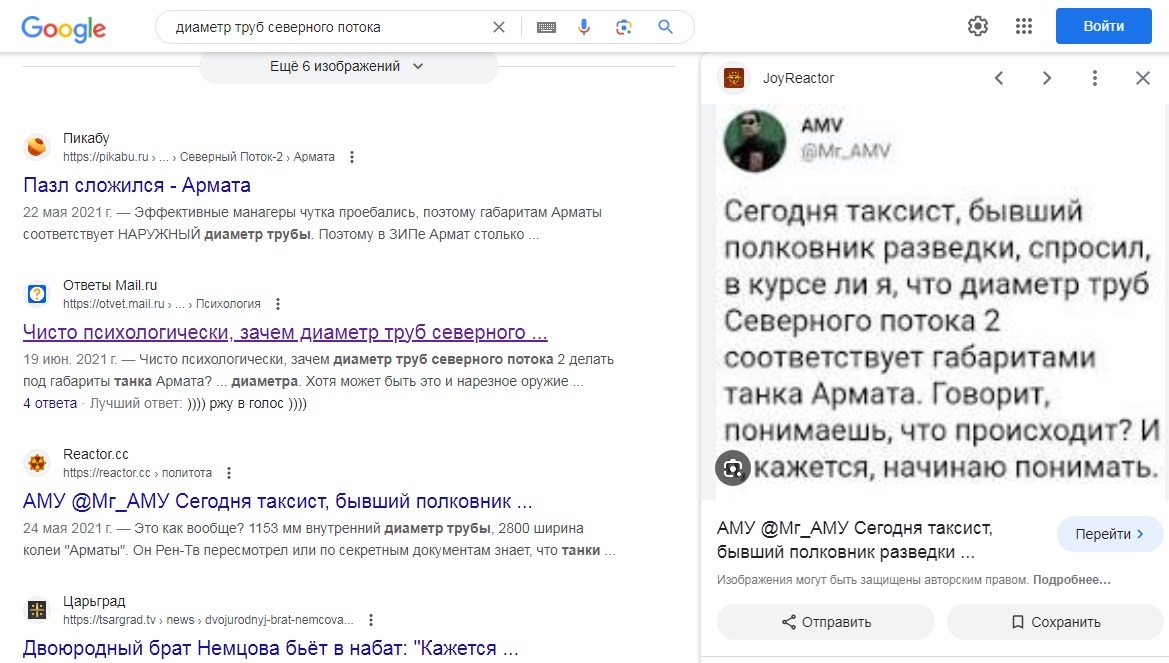Viewport: 1169px width, 663px height.
Task: Open more options for Reactor.cc result
Action: tap(229, 473)
